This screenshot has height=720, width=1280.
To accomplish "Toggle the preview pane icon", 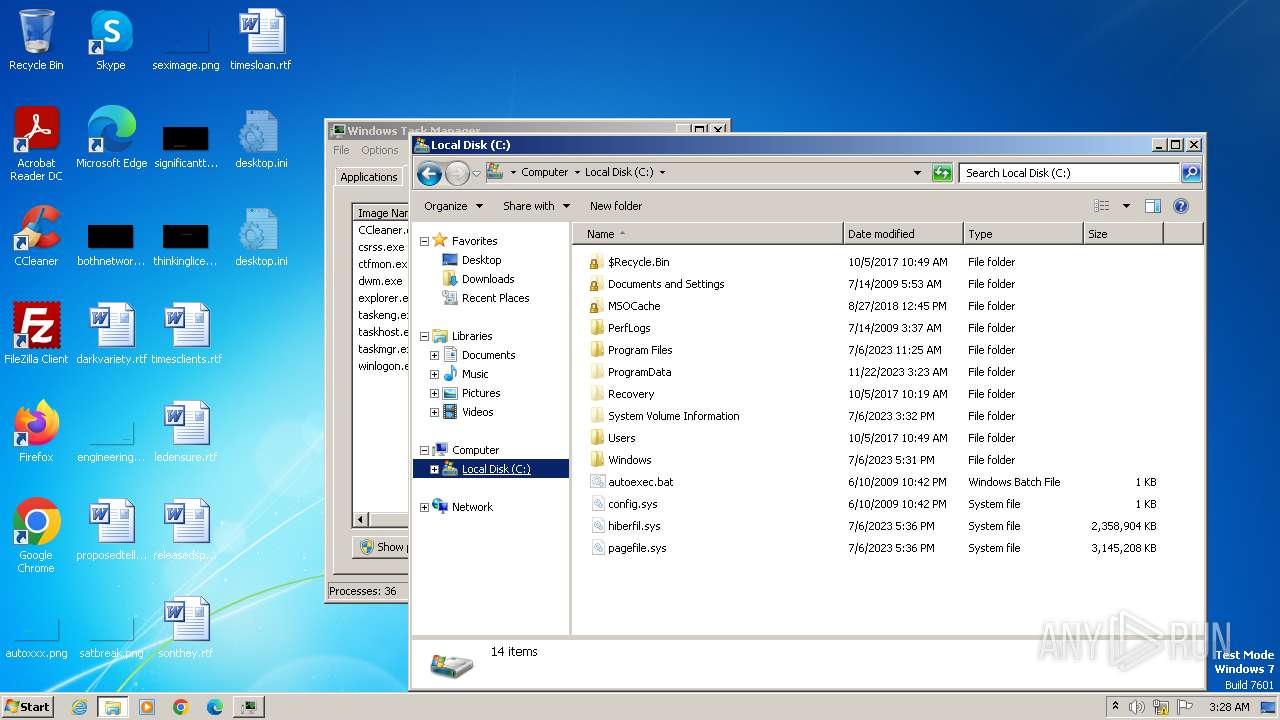I will point(1152,206).
